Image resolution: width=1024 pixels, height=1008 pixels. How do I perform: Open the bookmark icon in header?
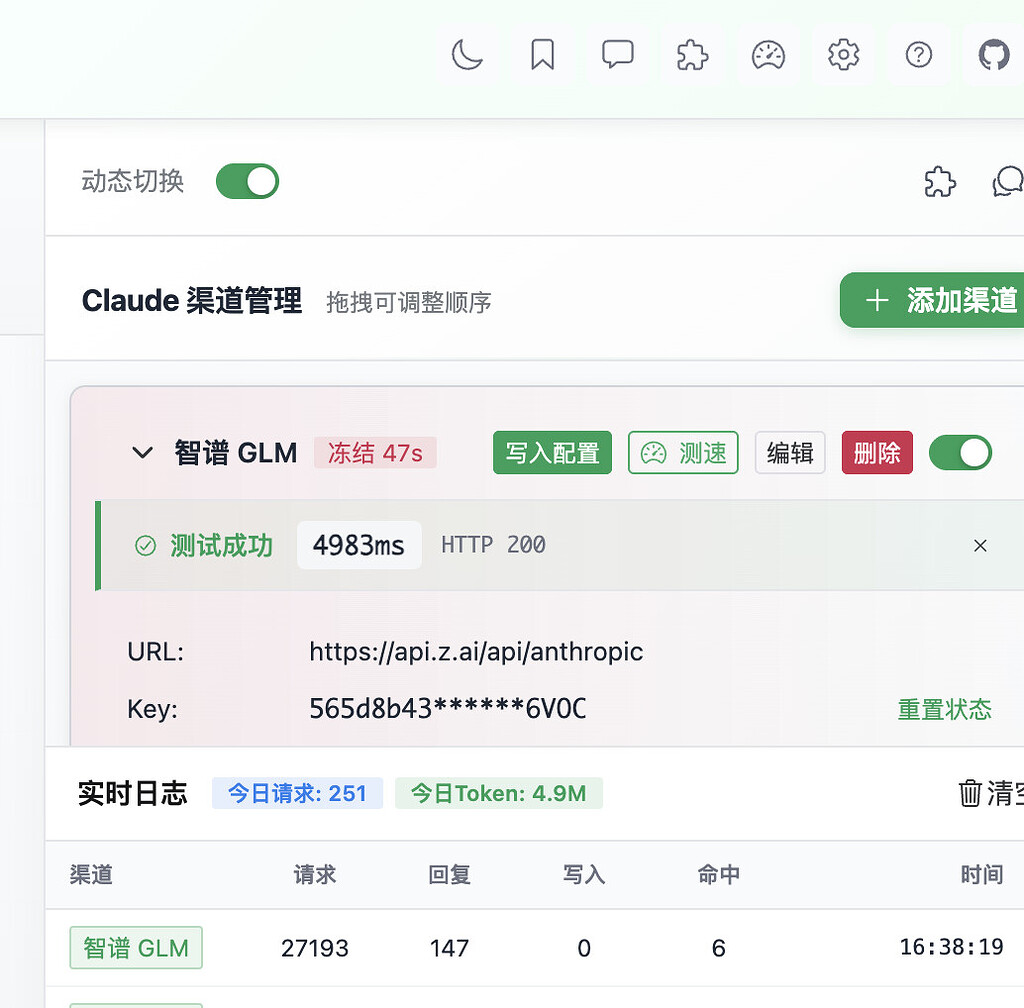point(542,55)
